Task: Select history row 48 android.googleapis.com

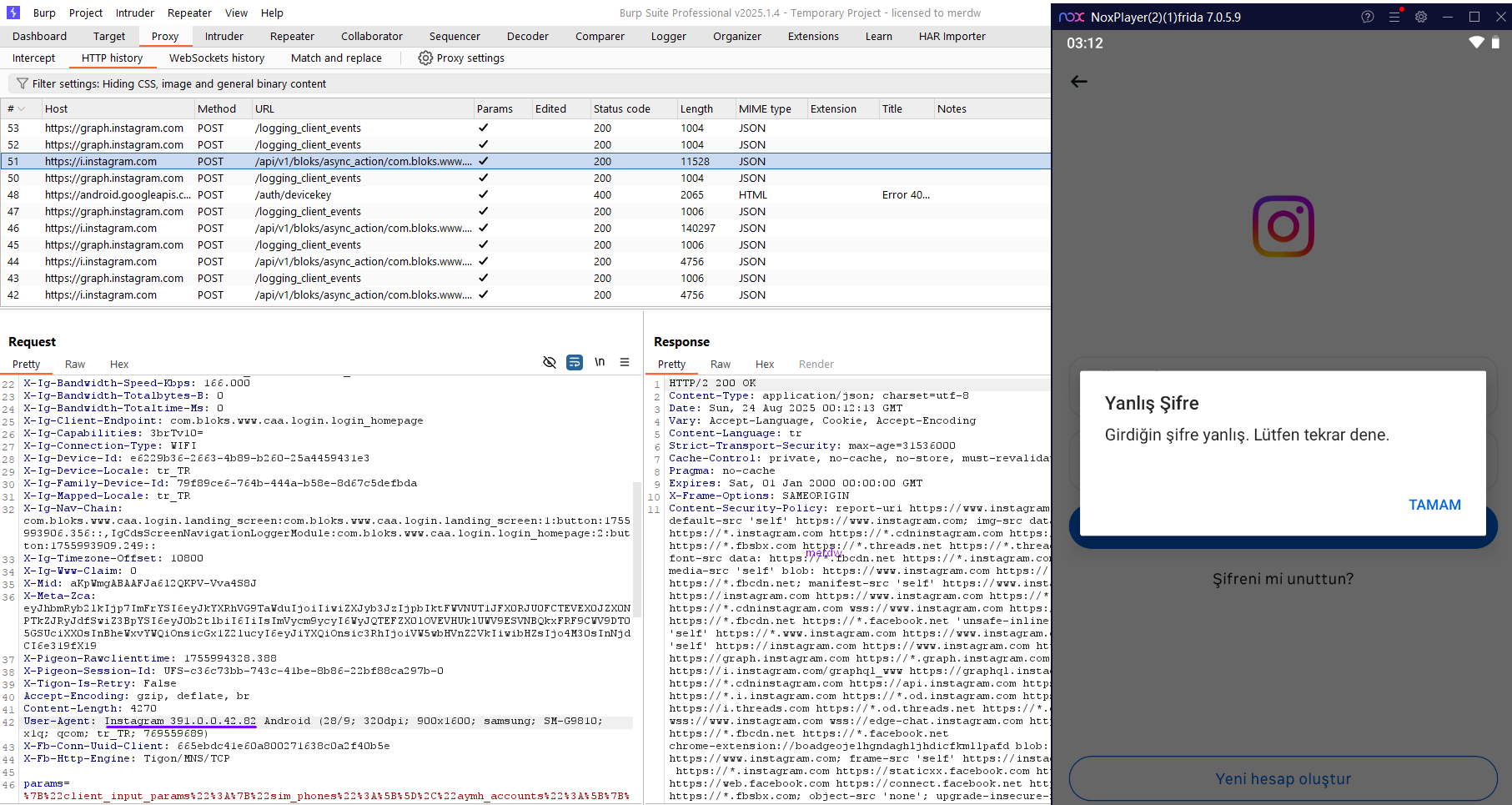Action: 525,194
